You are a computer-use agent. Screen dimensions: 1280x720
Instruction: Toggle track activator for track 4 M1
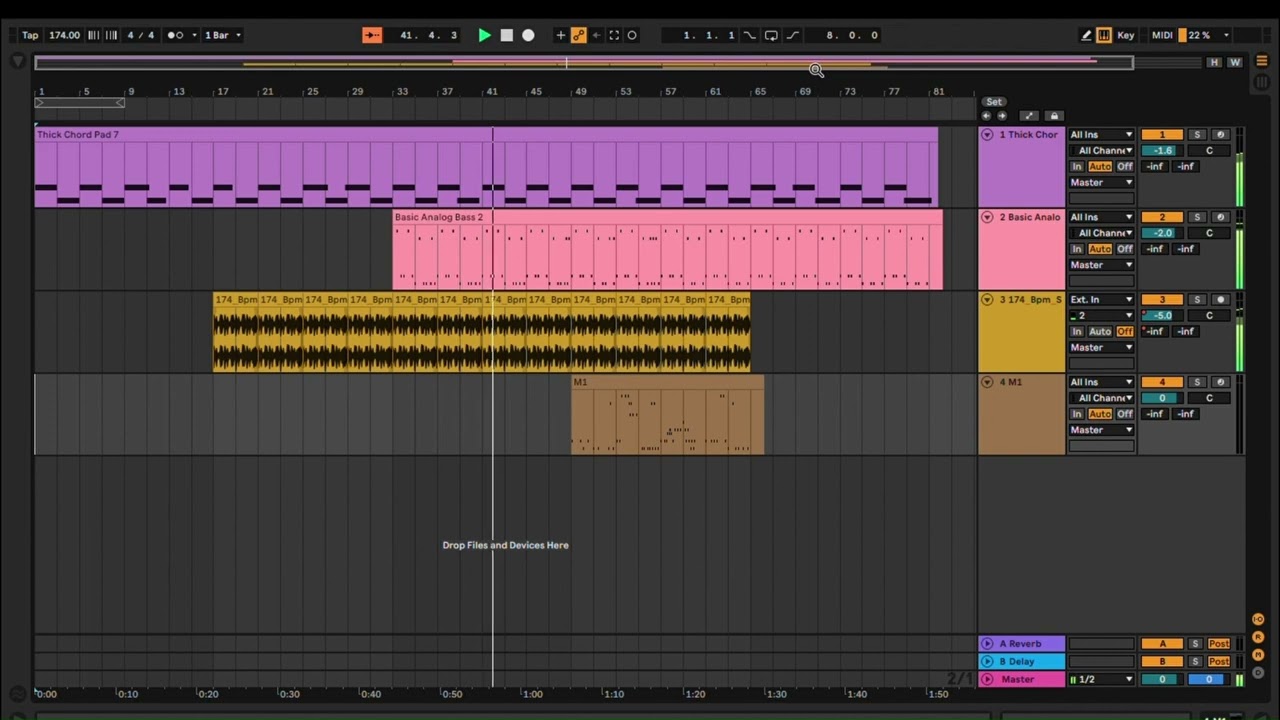click(x=1161, y=382)
